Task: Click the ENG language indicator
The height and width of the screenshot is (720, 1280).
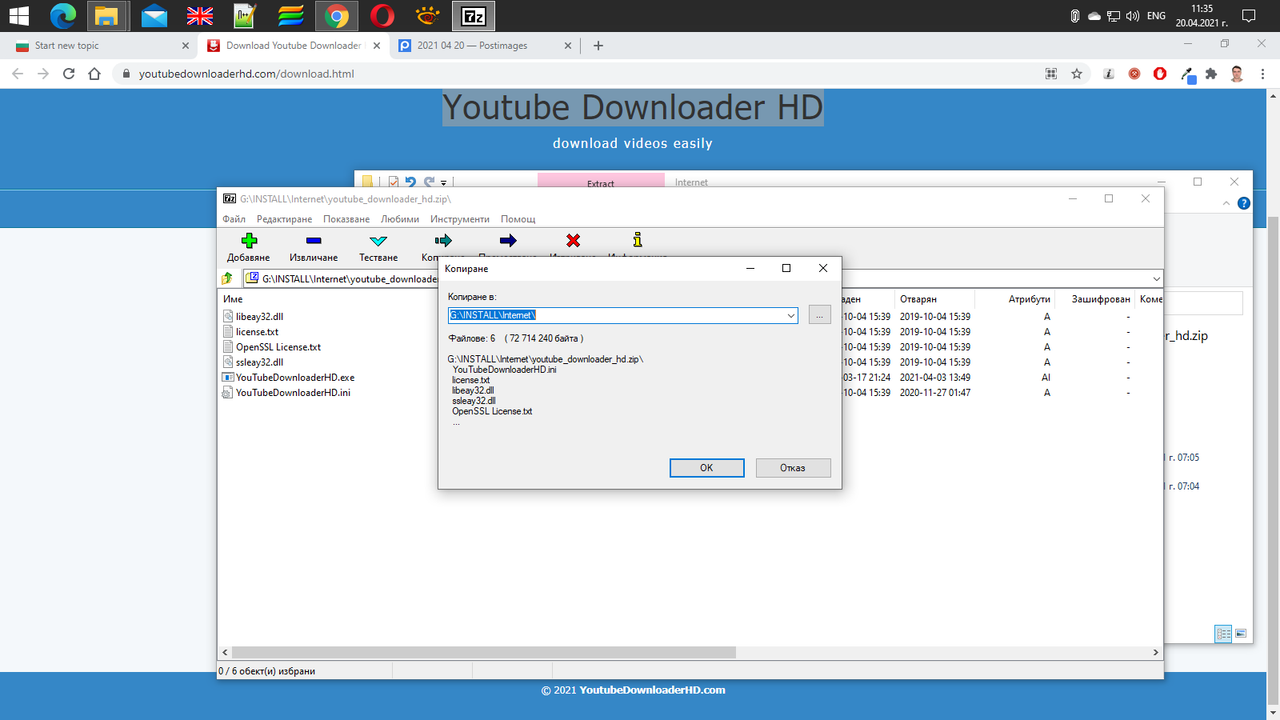Action: click(x=1156, y=16)
